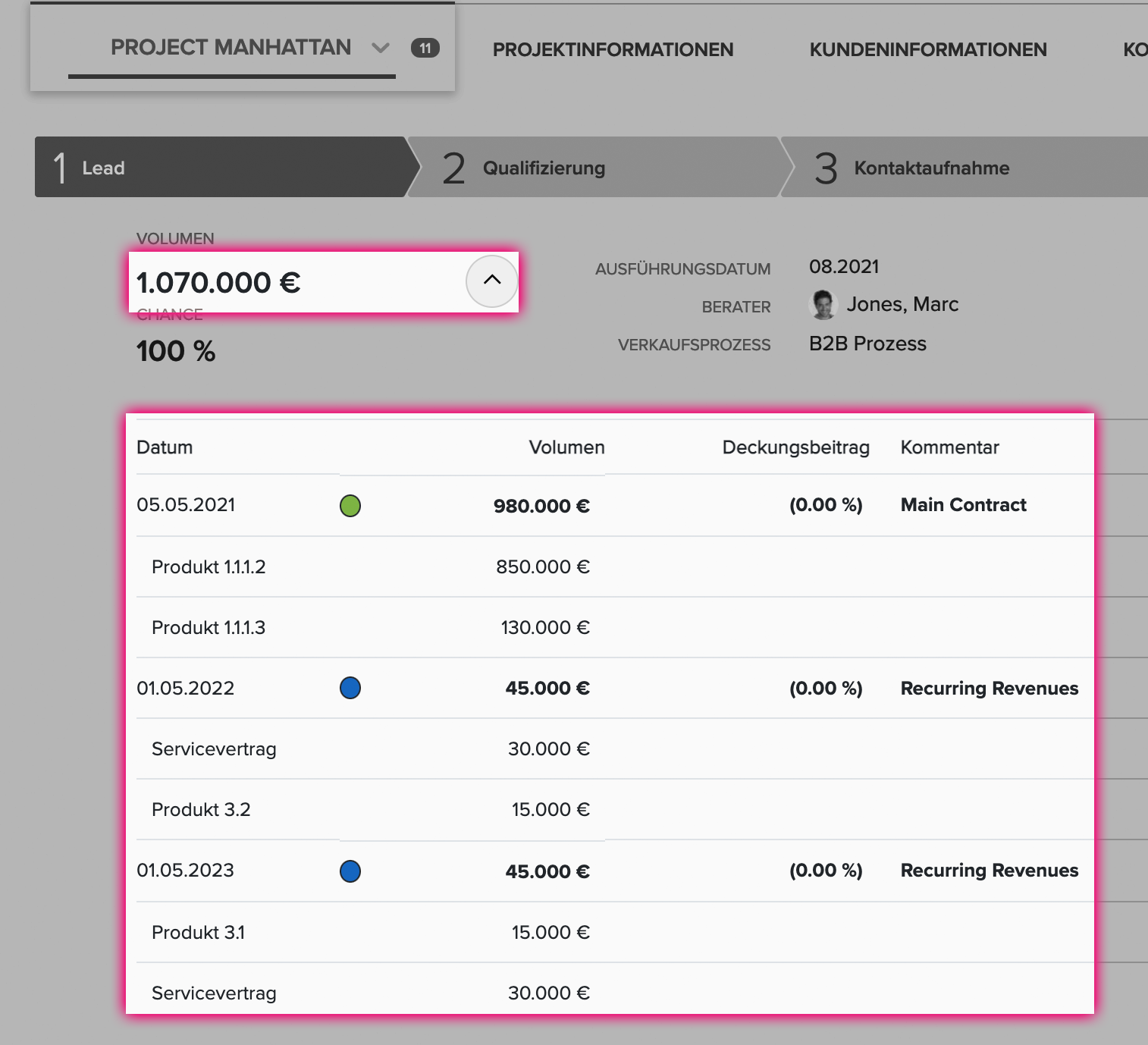Click the Produkt 3.2 row
1148x1045 pixels.
615,809
